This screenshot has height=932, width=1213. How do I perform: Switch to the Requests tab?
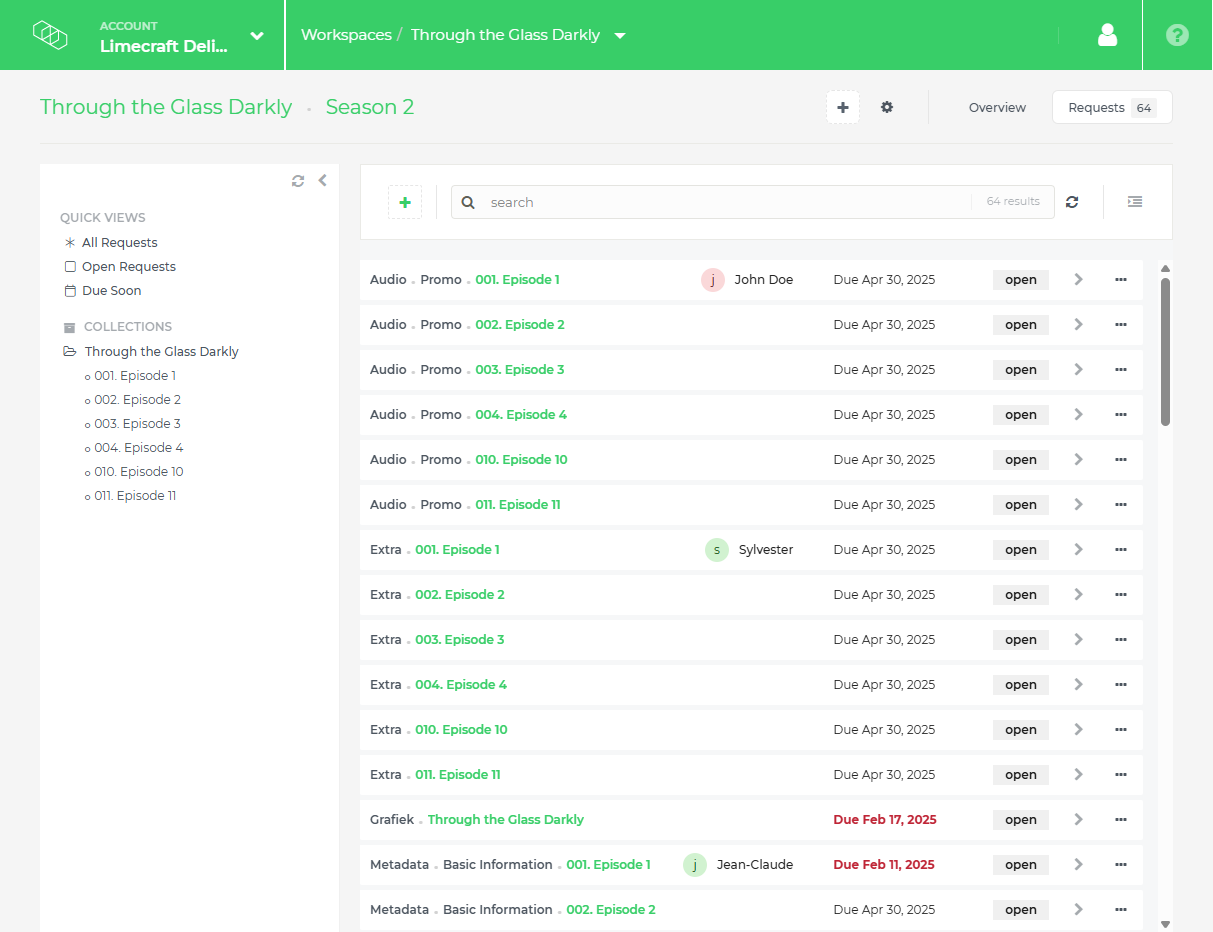point(1112,107)
